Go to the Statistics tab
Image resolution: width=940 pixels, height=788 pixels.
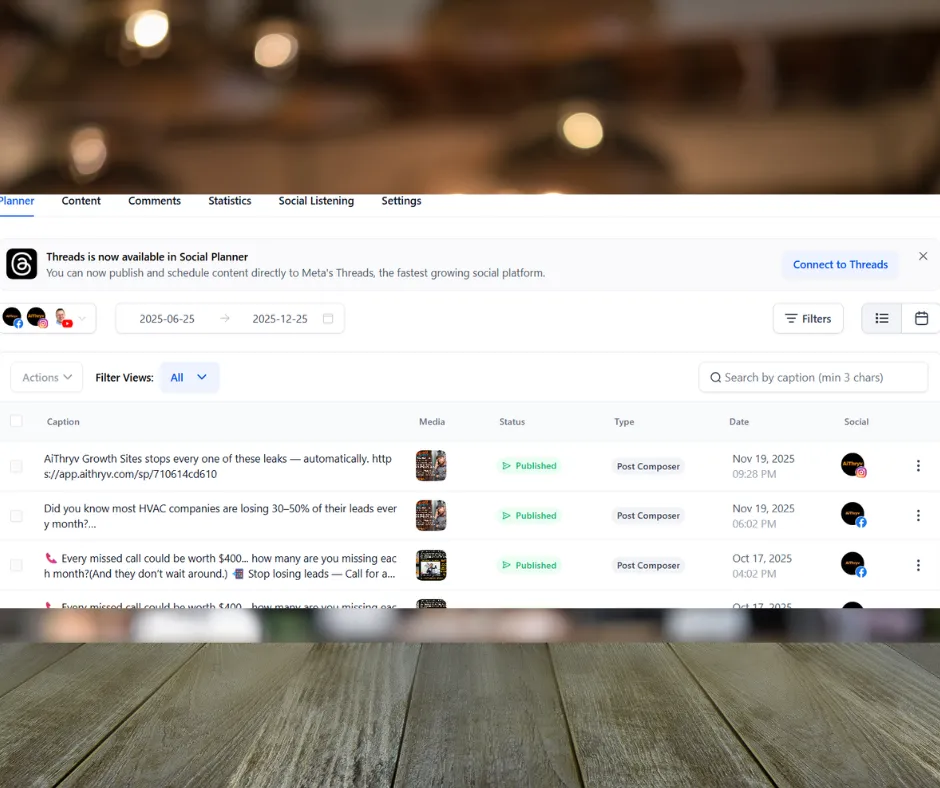(230, 201)
